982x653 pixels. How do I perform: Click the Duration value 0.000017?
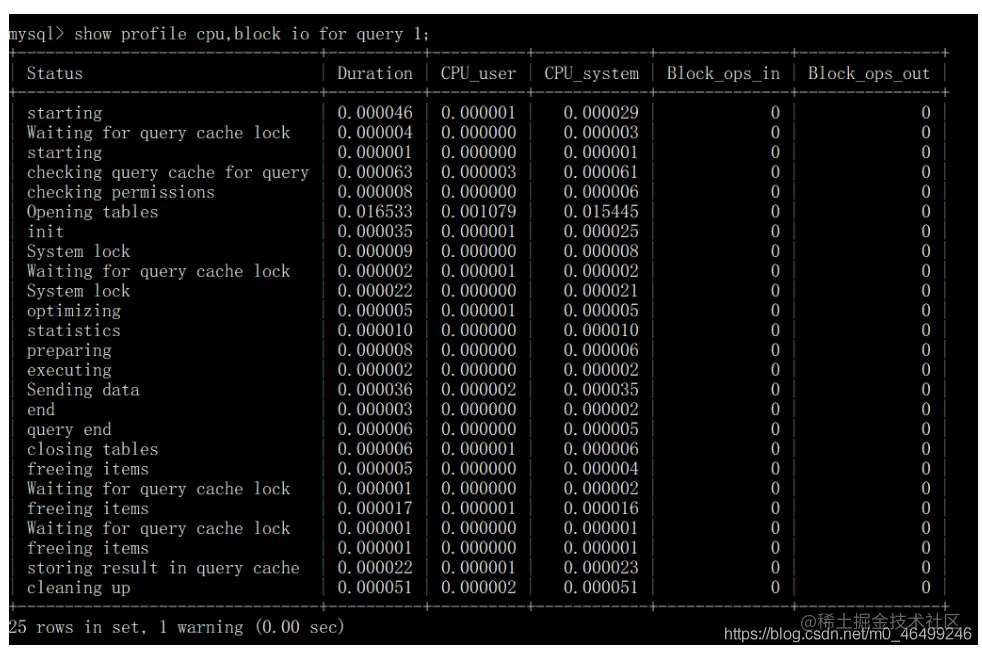(375, 508)
